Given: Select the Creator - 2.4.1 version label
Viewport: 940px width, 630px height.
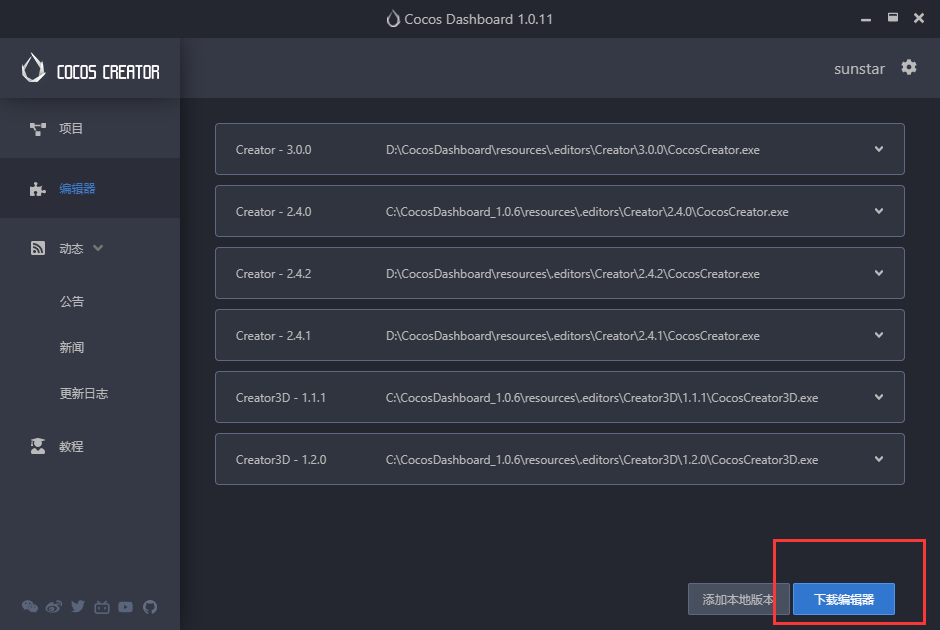Looking at the screenshot, I should point(273,336).
